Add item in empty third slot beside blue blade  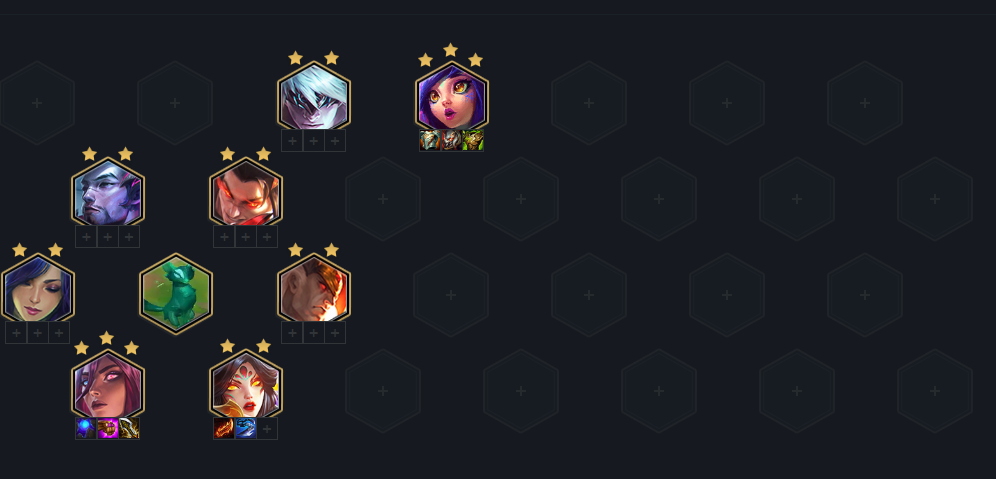[267, 428]
